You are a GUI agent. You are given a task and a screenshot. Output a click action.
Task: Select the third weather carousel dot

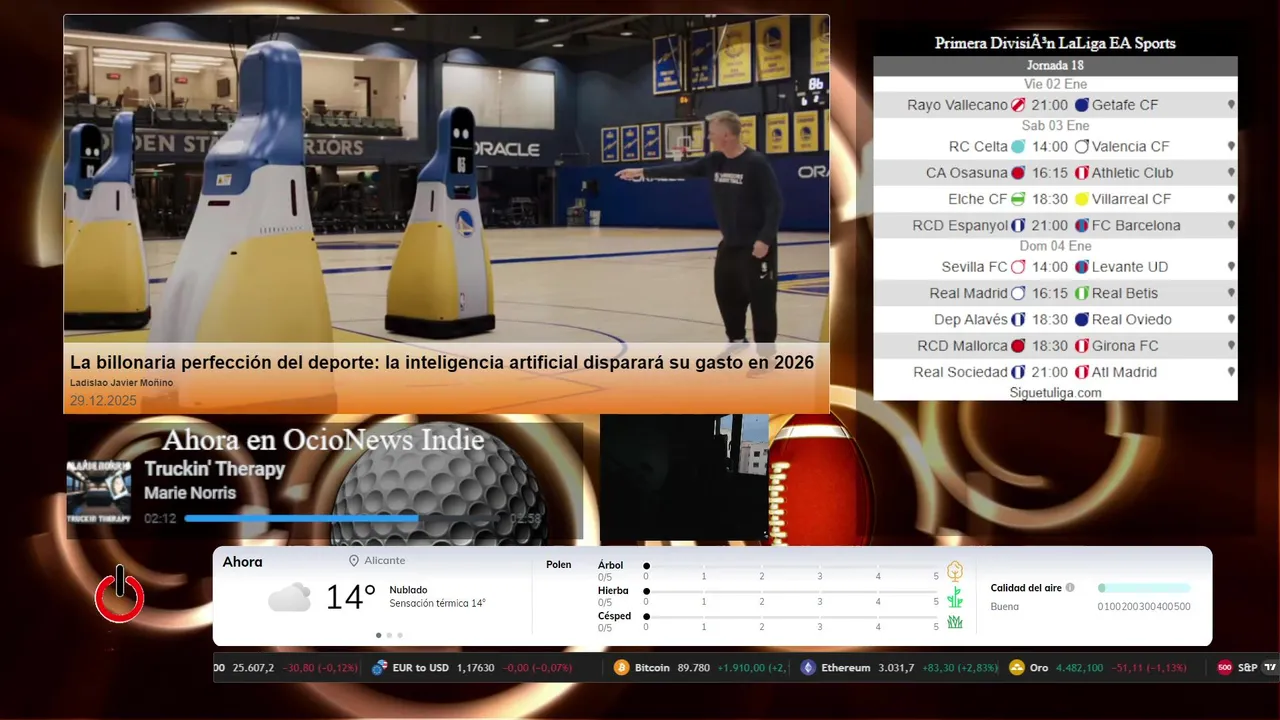tap(400, 635)
